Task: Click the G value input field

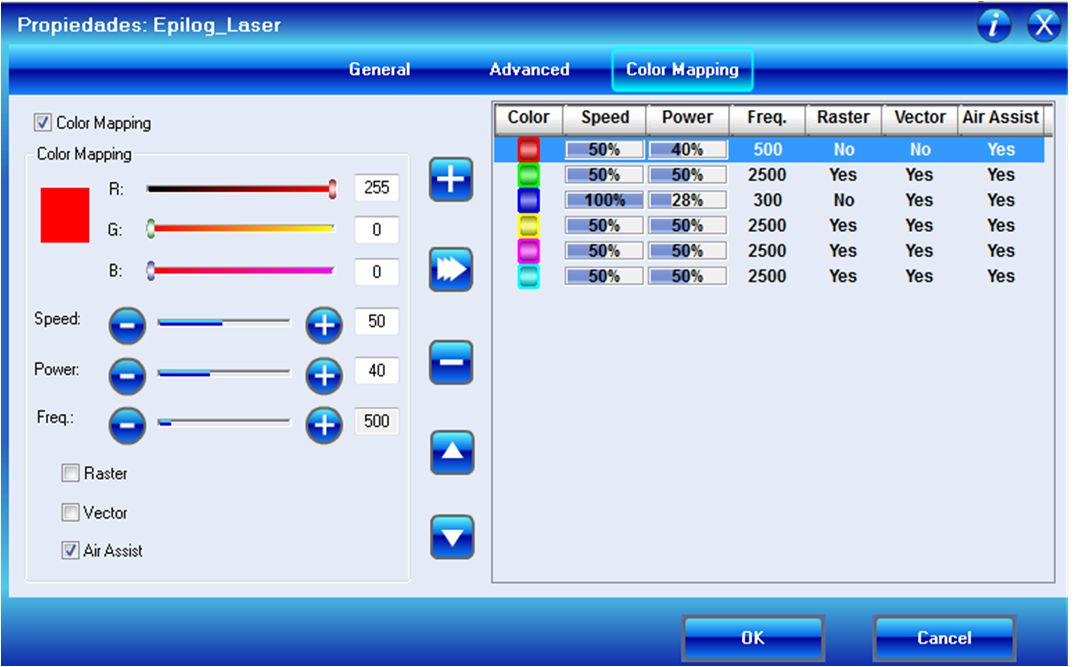Action: 376,230
